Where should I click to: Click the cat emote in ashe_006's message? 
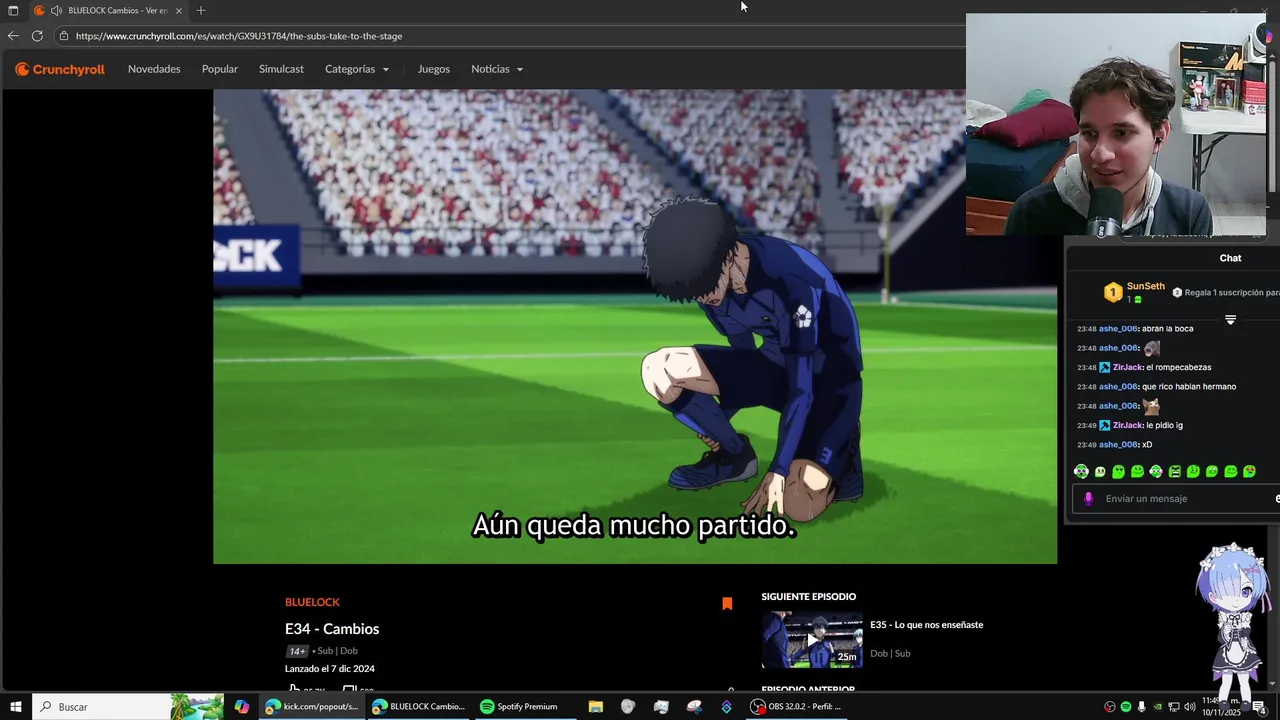(x=1152, y=406)
